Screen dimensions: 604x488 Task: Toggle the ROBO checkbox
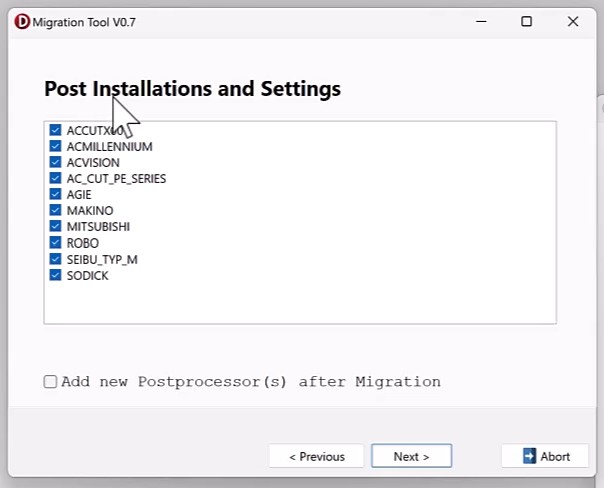55,243
